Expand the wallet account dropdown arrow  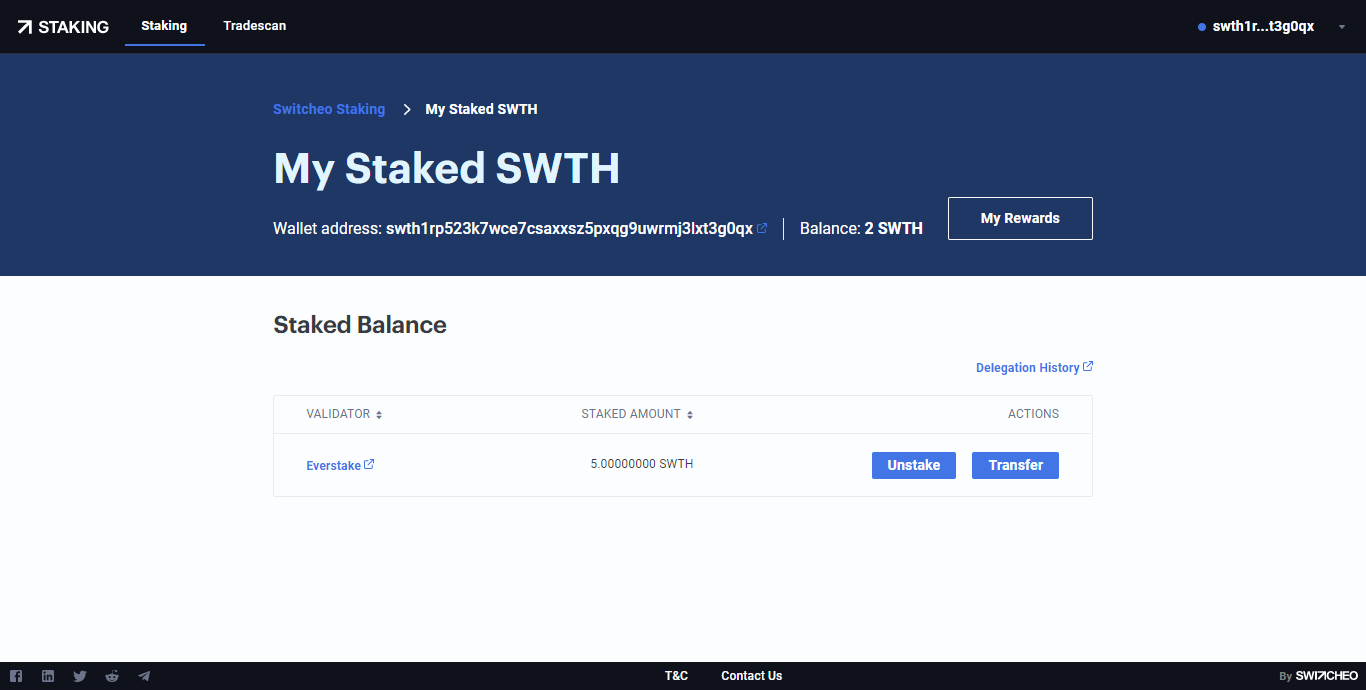point(1342,27)
